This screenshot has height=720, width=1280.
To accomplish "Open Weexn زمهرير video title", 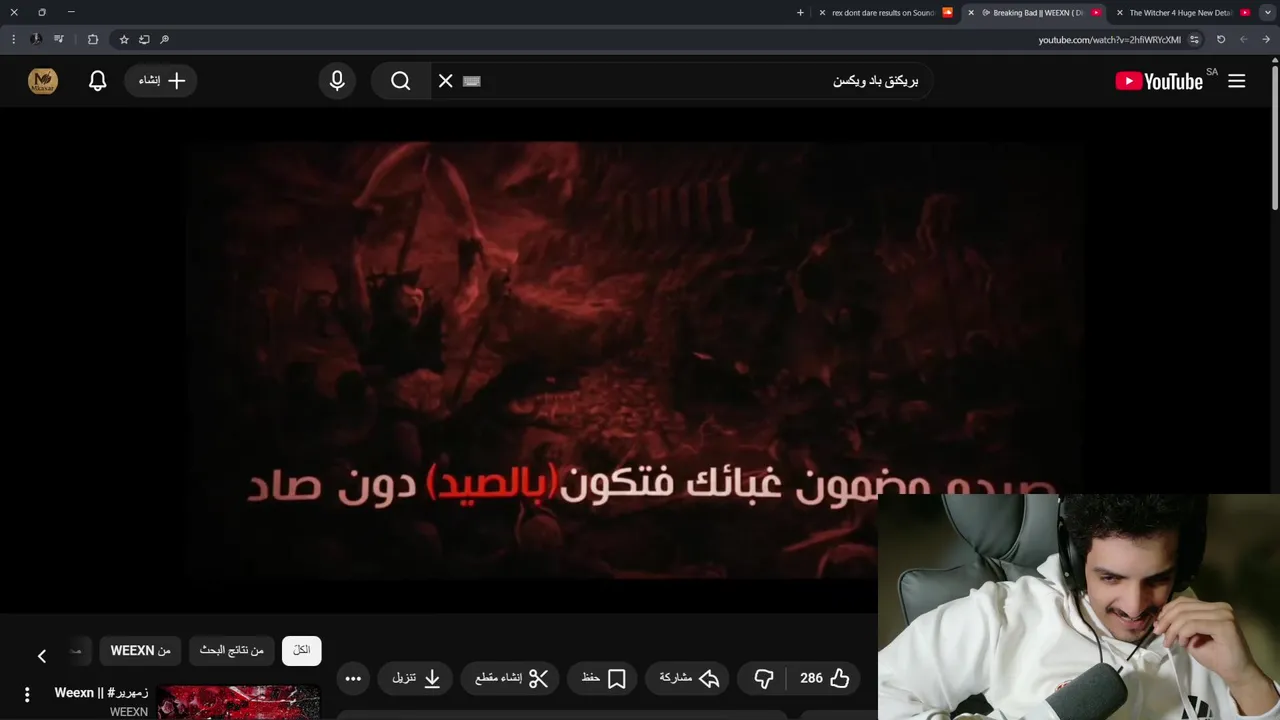I will [x=102, y=693].
